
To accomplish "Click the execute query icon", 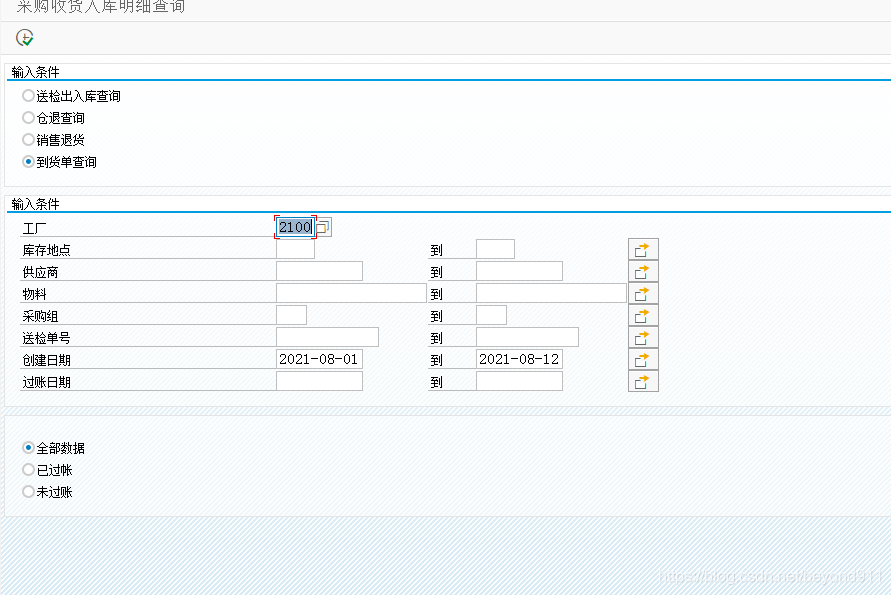I will (x=24, y=37).
